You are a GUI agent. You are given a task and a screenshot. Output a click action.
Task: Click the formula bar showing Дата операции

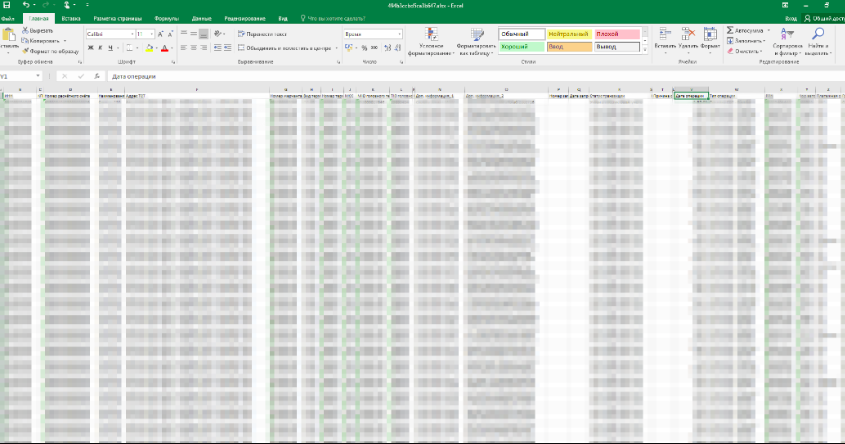[x=474, y=77]
